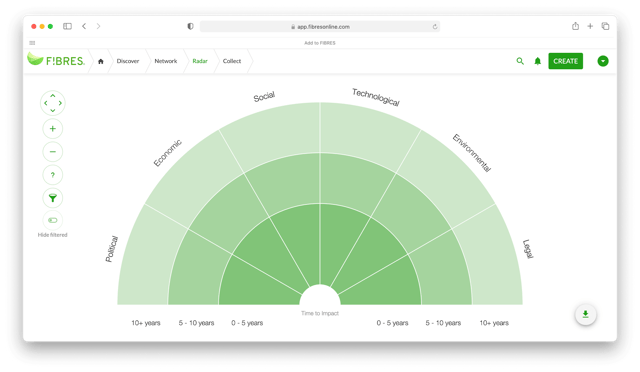Click the FIBRES logo
The height and width of the screenshot is (372, 640).
[56, 60]
